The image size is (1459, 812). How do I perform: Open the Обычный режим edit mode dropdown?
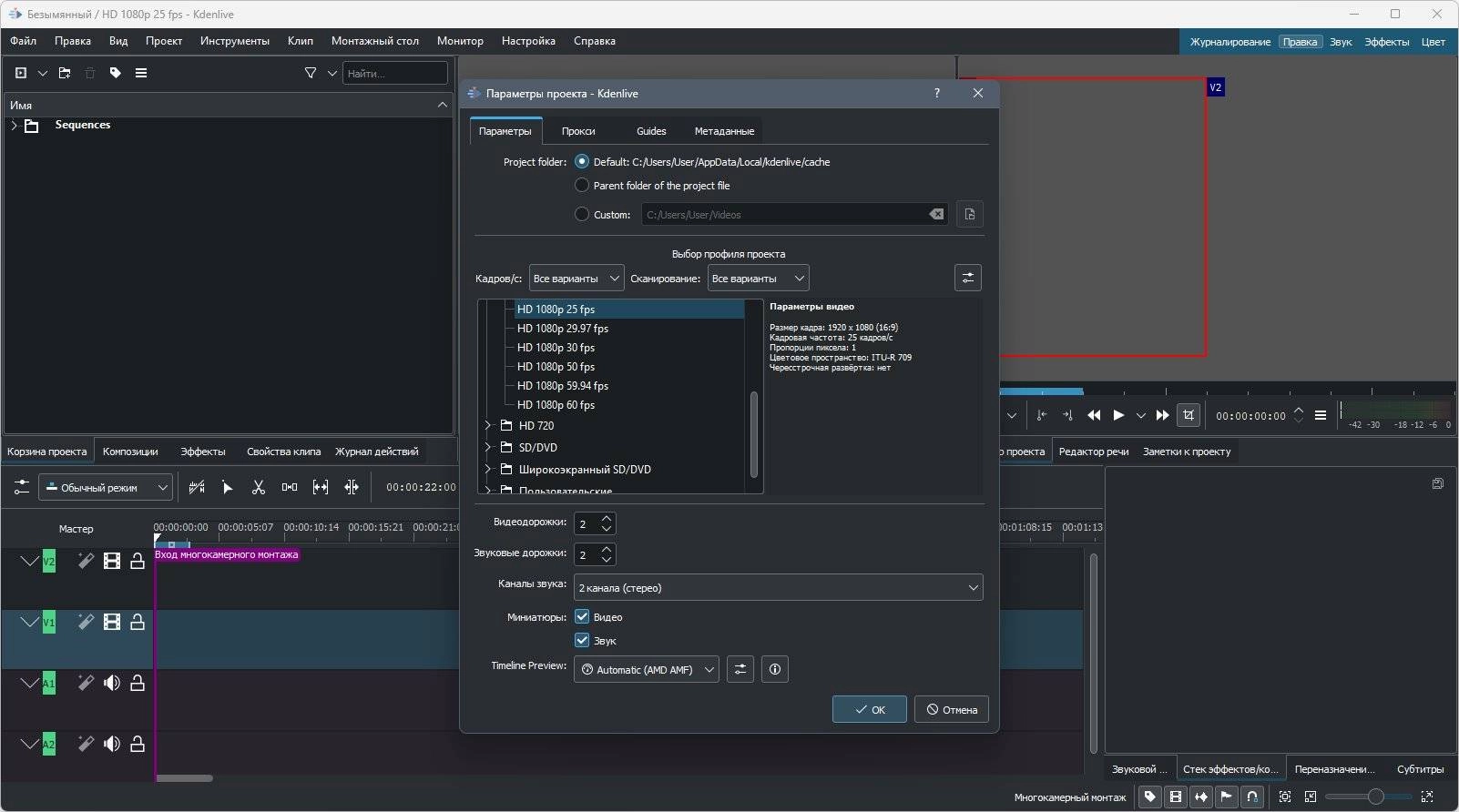pos(106,487)
